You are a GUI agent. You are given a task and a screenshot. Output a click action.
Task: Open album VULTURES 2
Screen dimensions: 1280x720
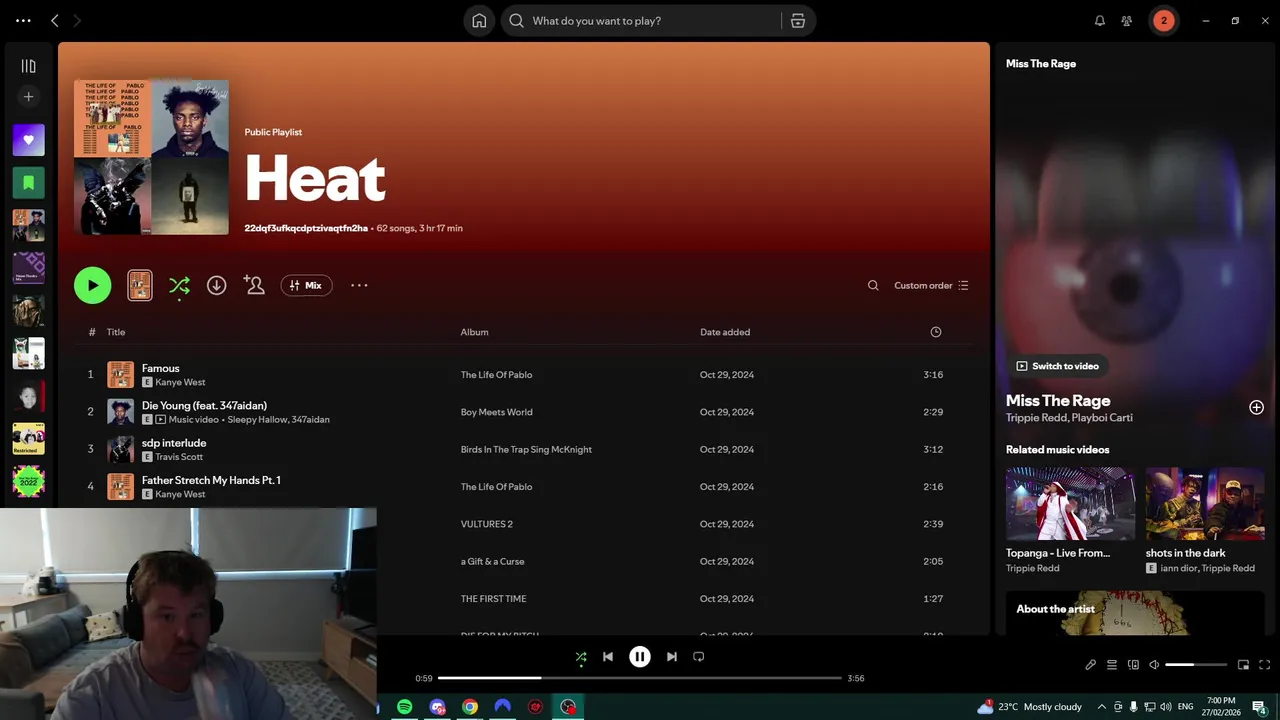486,524
